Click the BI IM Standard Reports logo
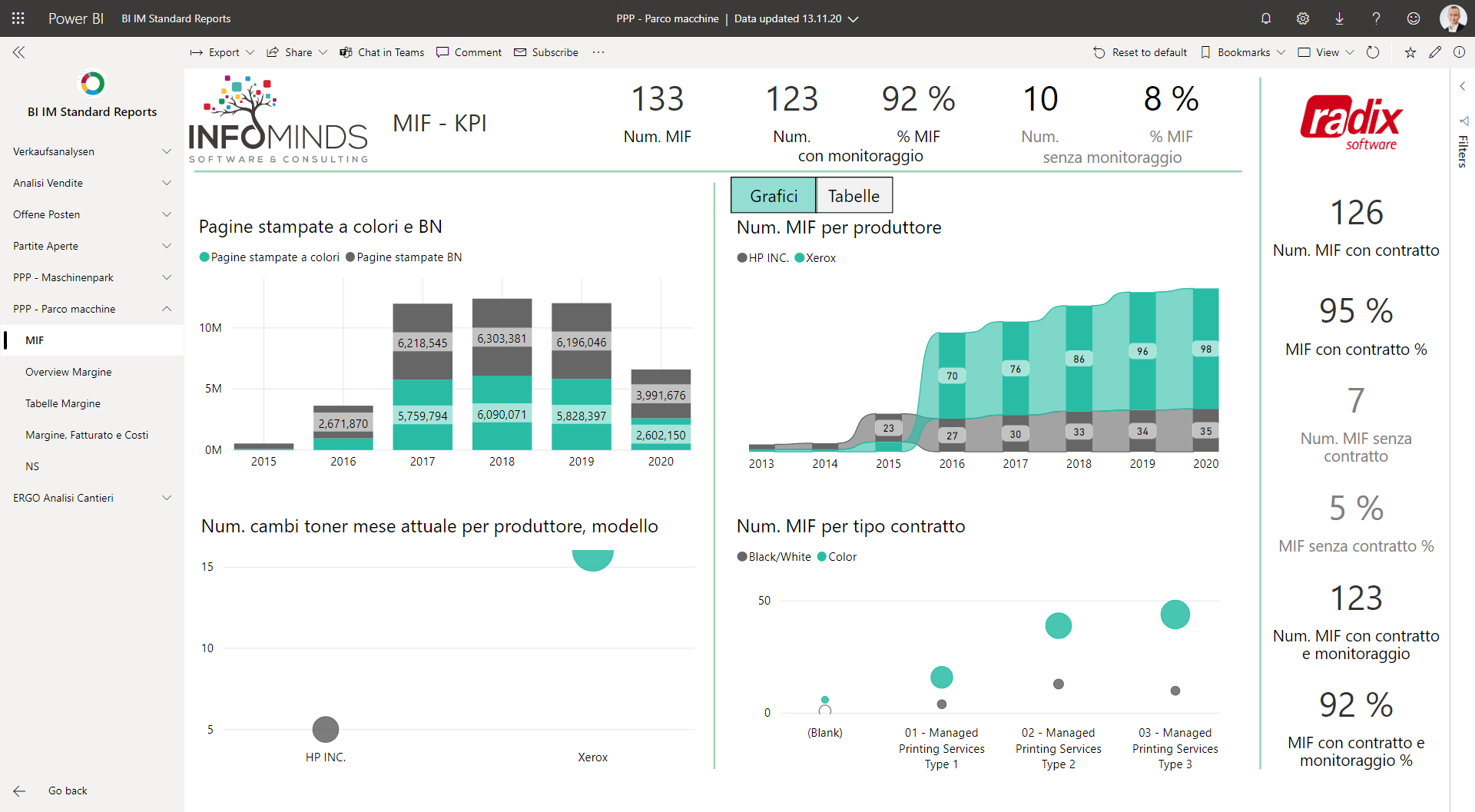Viewport: 1475px width, 812px height. click(92, 83)
